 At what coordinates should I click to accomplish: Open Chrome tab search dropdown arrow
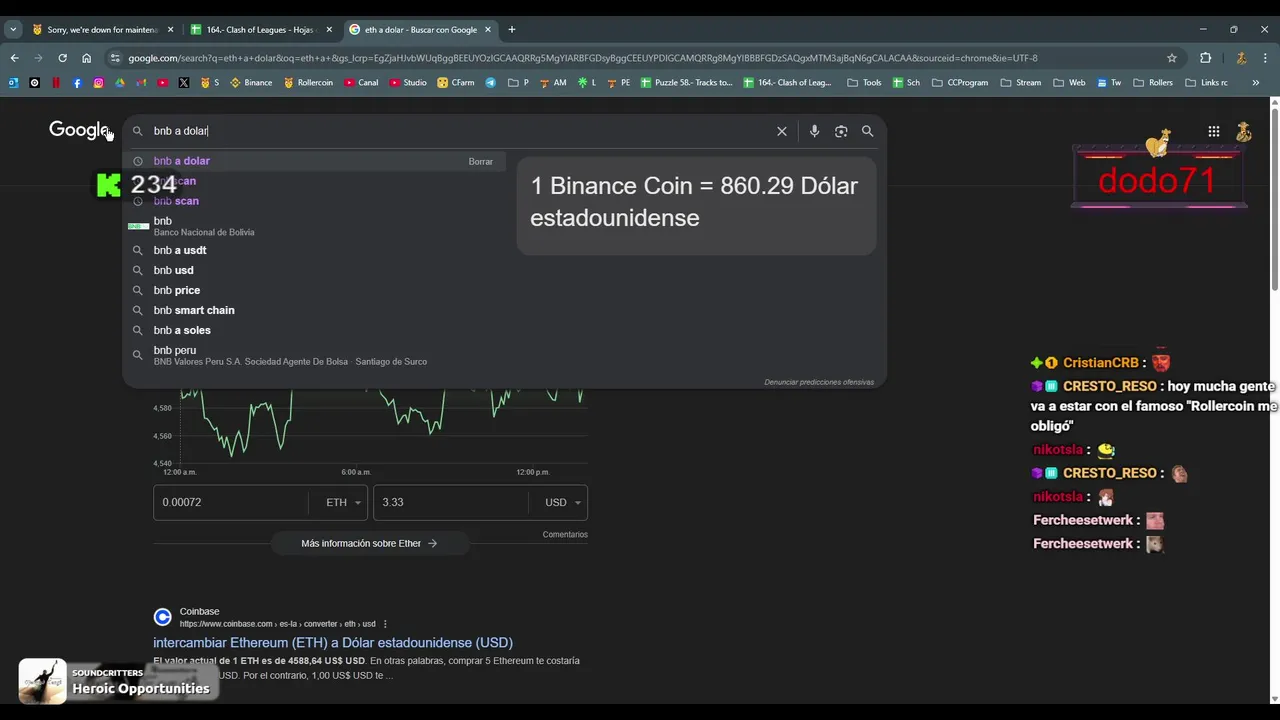pos(13,29)
